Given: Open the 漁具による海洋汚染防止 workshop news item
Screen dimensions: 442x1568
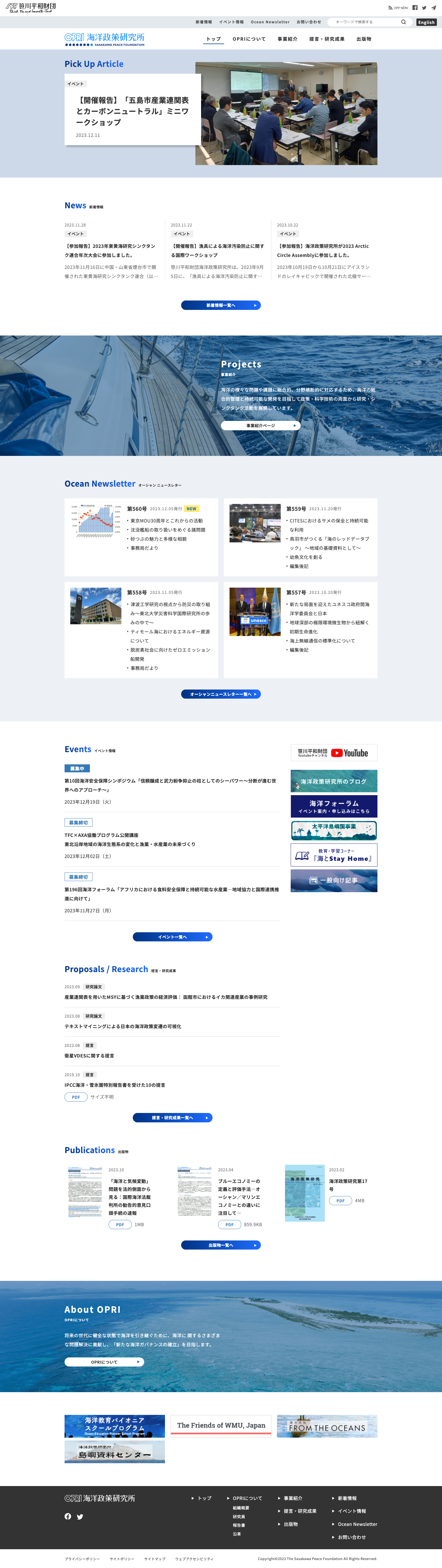Looking at the screenshot, I should pos(218,251).
